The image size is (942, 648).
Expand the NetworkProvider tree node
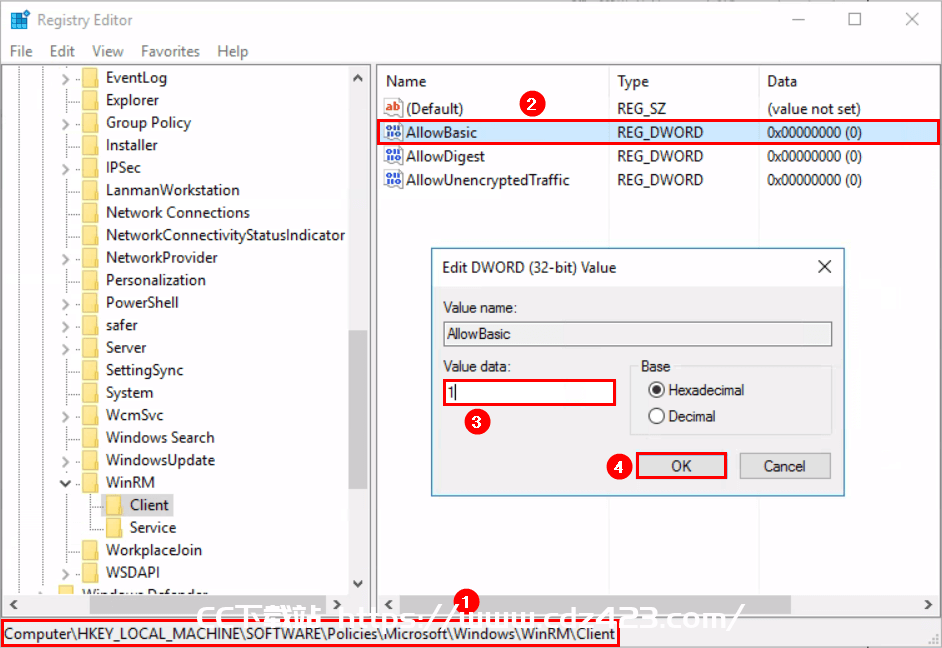pos(65,259)
